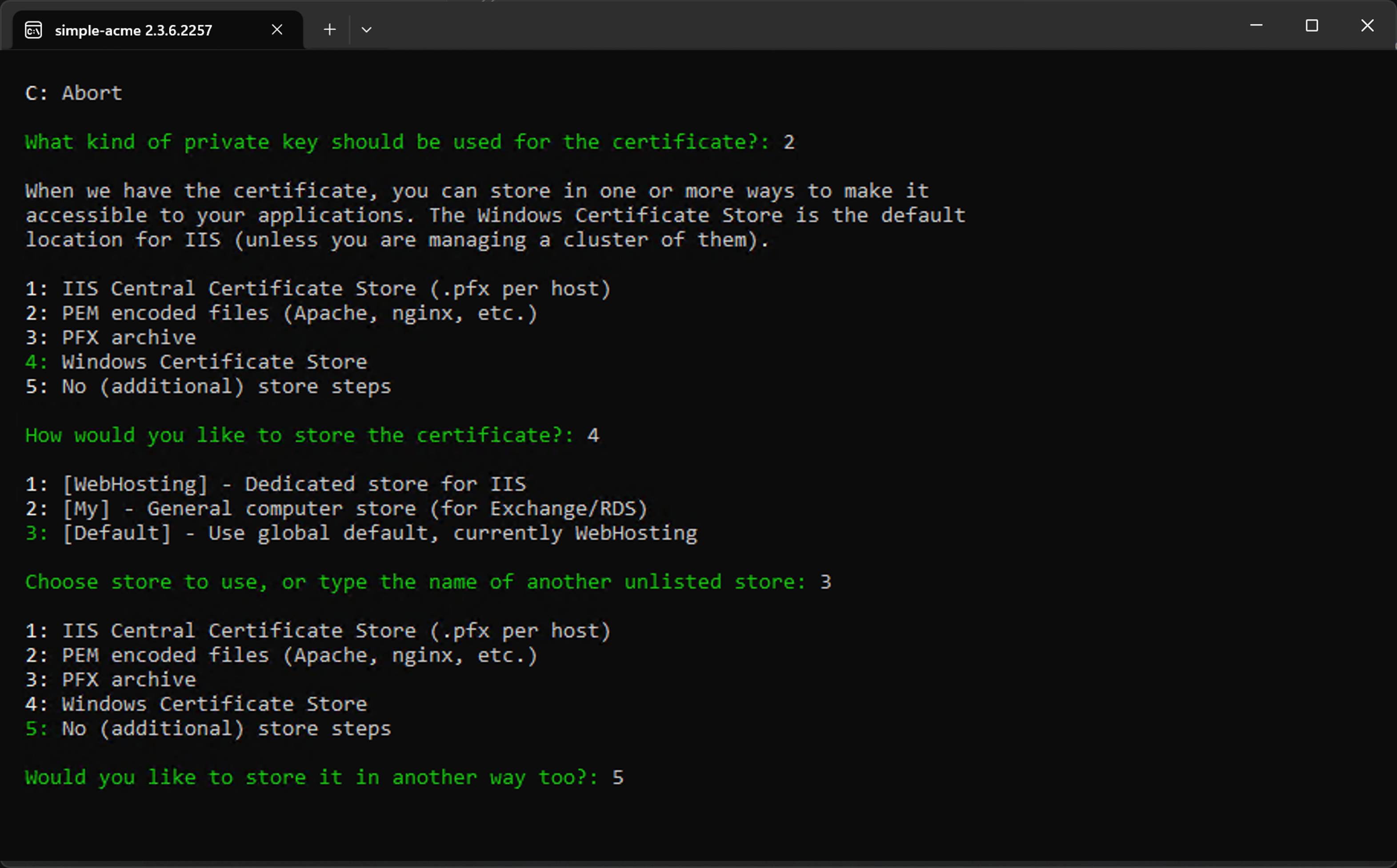Click option '2: PEM encoded files (Apache, nginx, etc.)'

click(x=281, y=313)
